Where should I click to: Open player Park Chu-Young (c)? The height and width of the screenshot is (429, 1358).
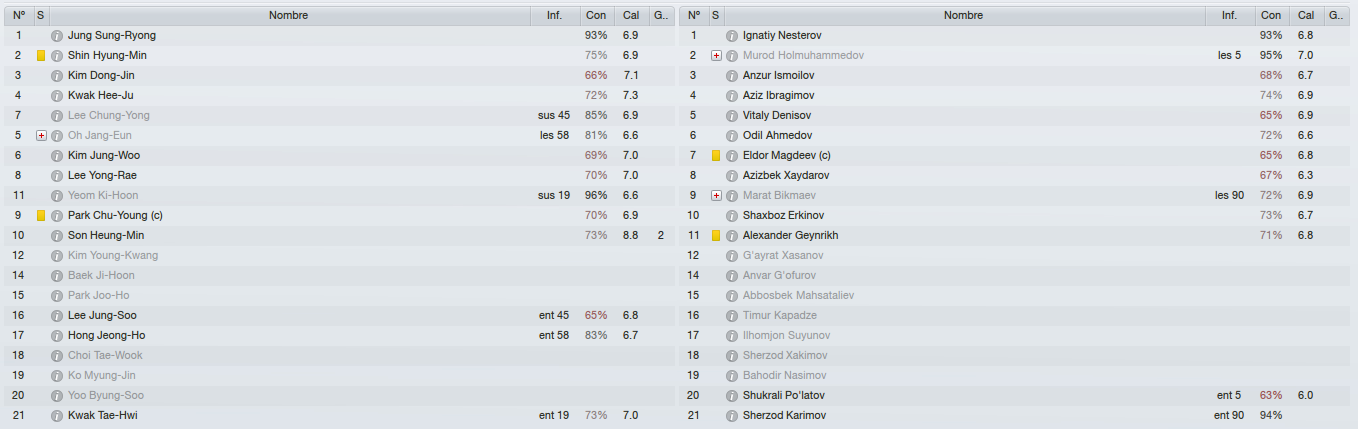pos(115,215)
